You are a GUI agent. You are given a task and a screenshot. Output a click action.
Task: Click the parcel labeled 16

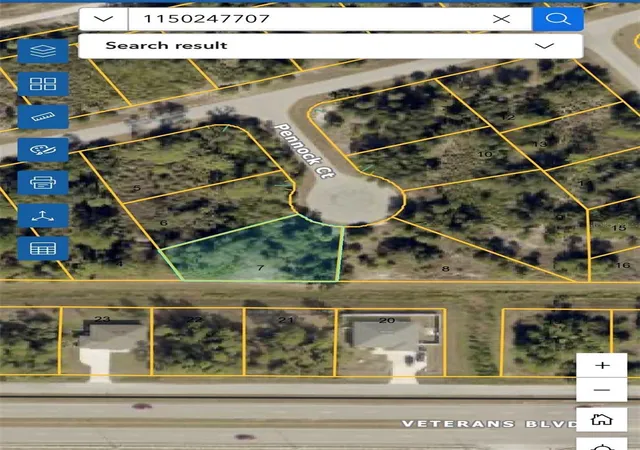(623, 265)
